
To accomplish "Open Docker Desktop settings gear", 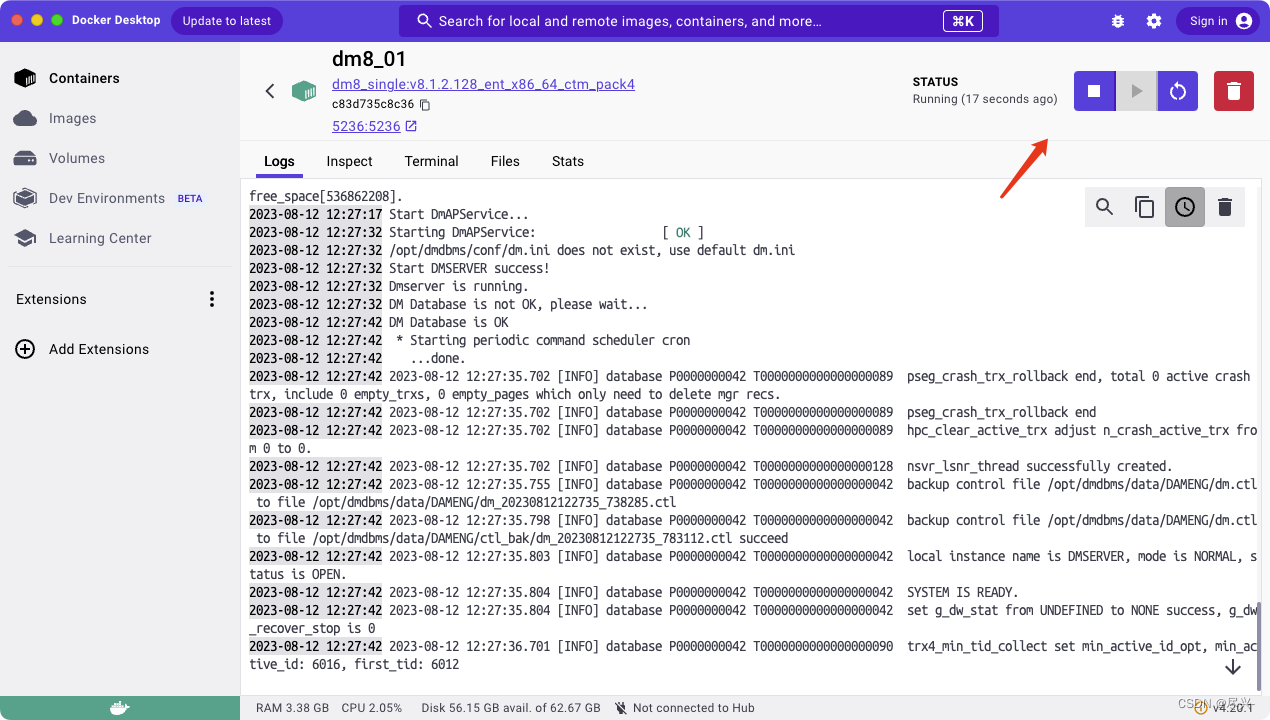I will pyautogui.click(x=1154, y=20).
